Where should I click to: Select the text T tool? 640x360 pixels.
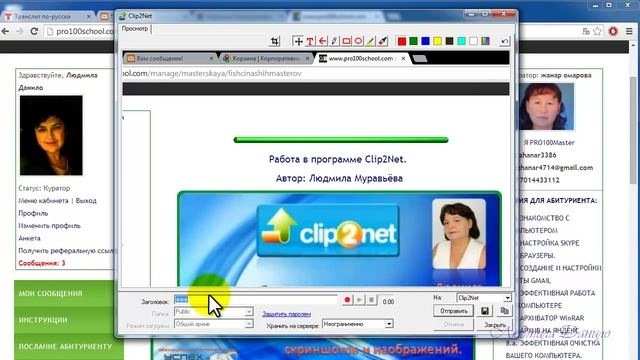310,41
